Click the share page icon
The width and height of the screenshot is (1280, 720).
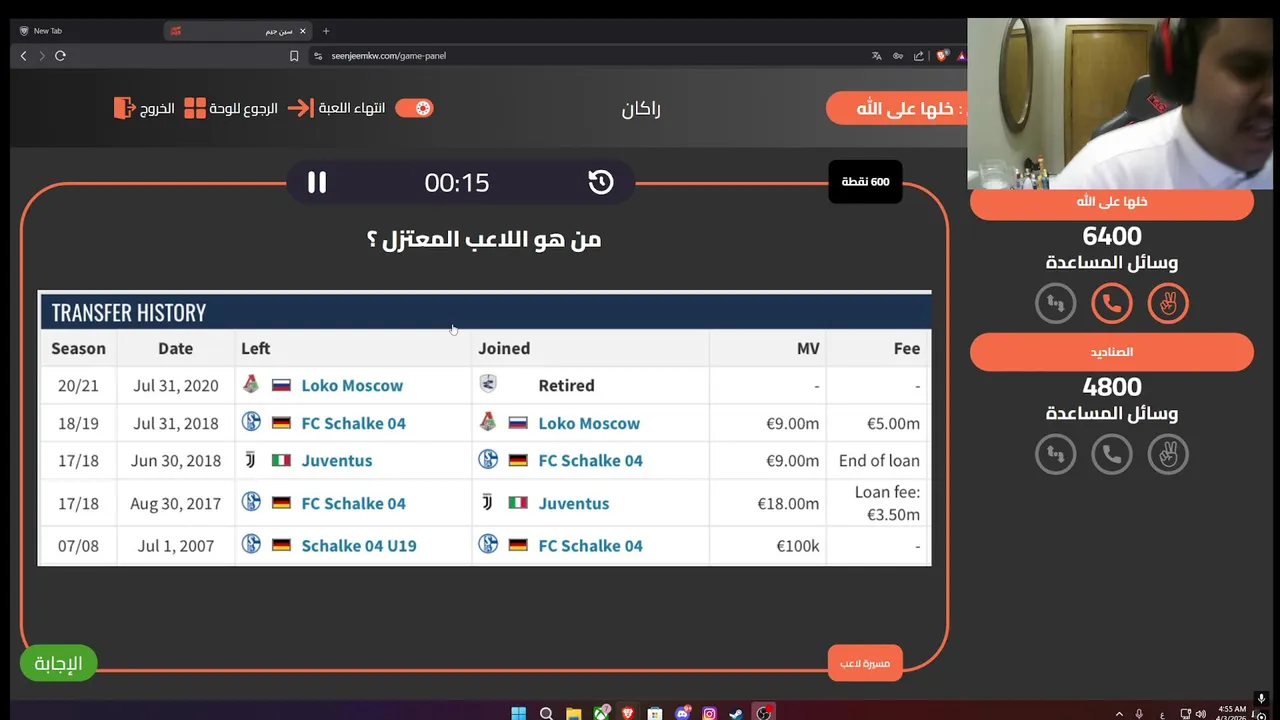[919, 56]
